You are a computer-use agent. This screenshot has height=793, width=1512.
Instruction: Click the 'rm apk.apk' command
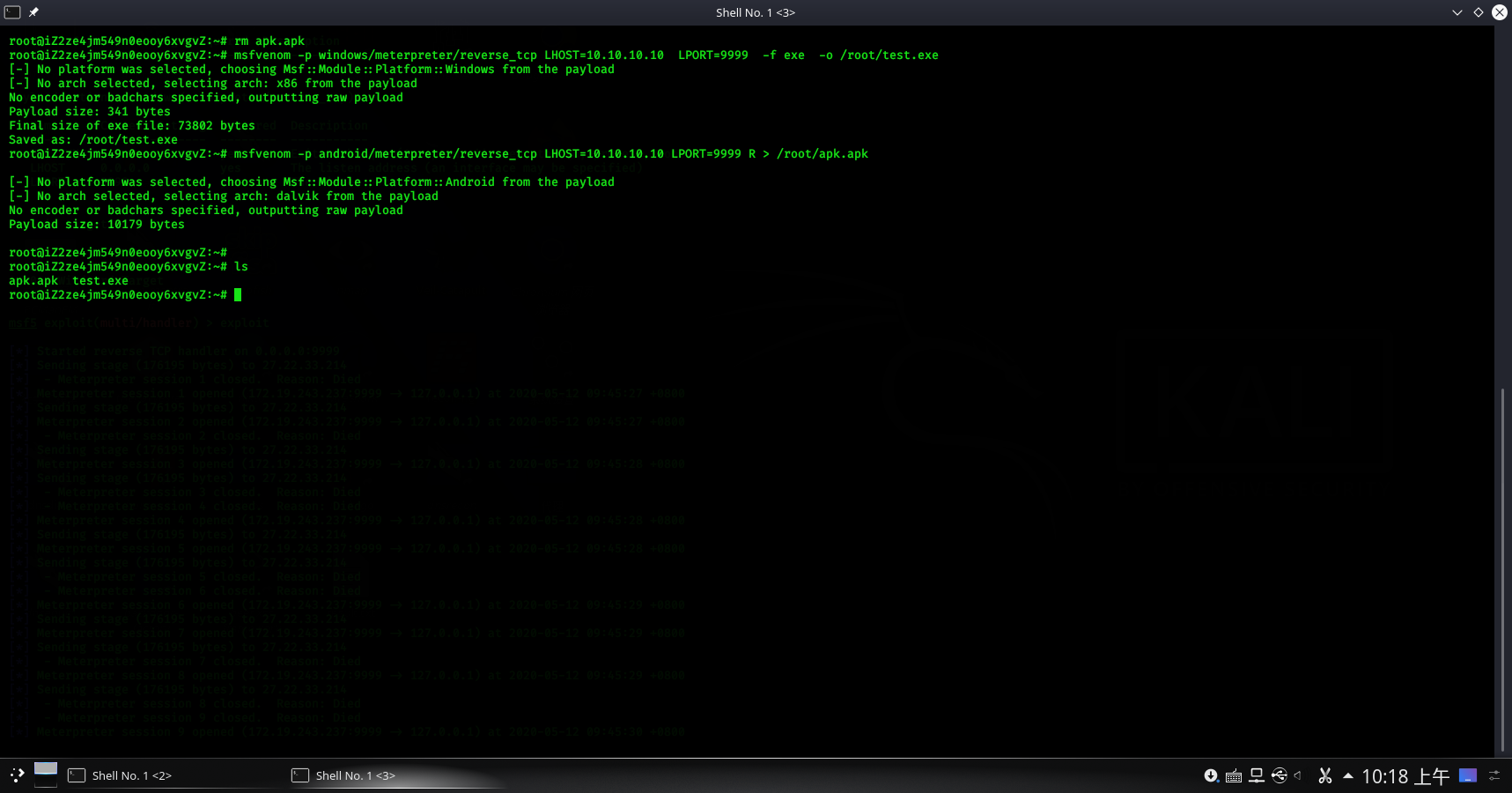(269, 41)
